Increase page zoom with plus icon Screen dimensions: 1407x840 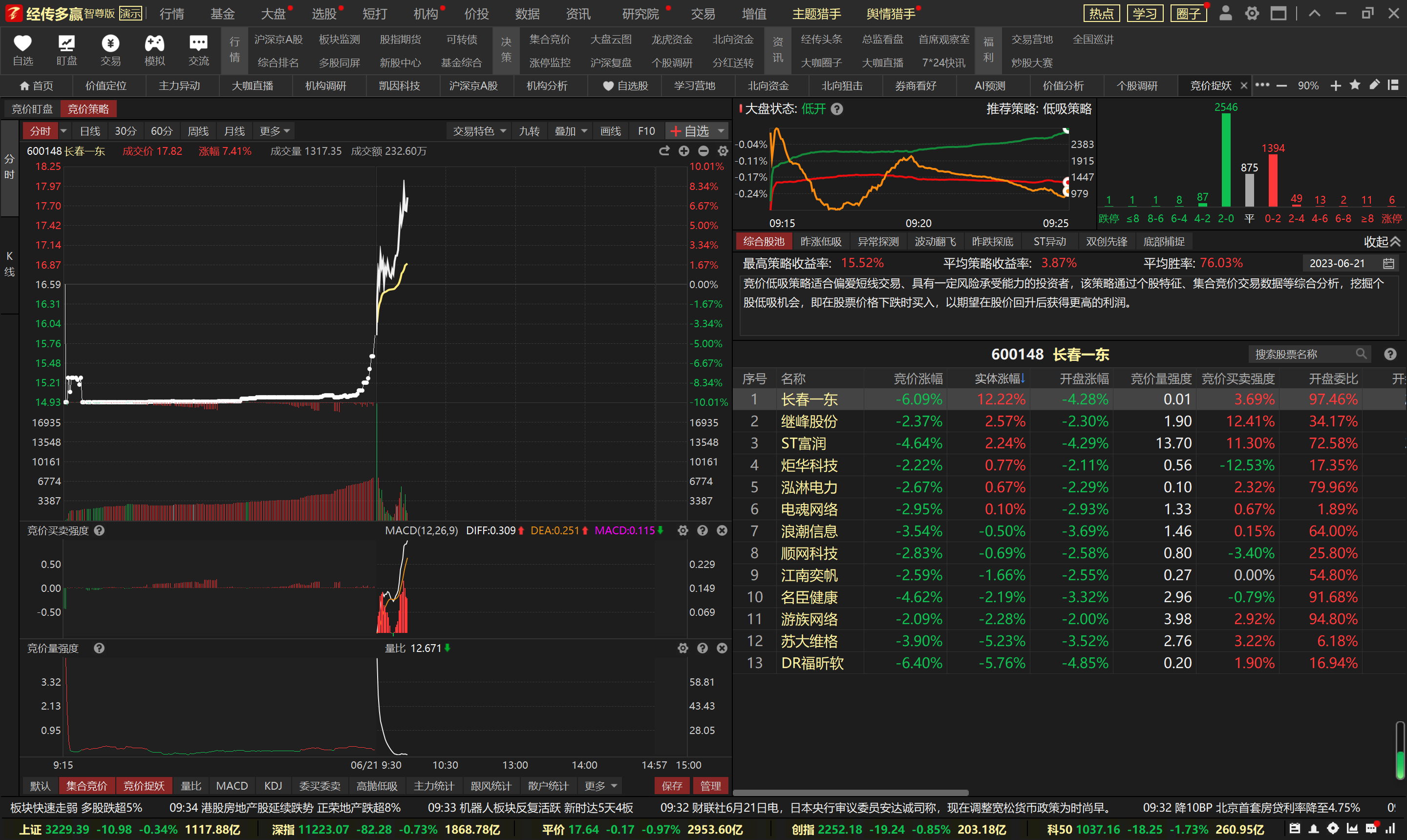1336,85
